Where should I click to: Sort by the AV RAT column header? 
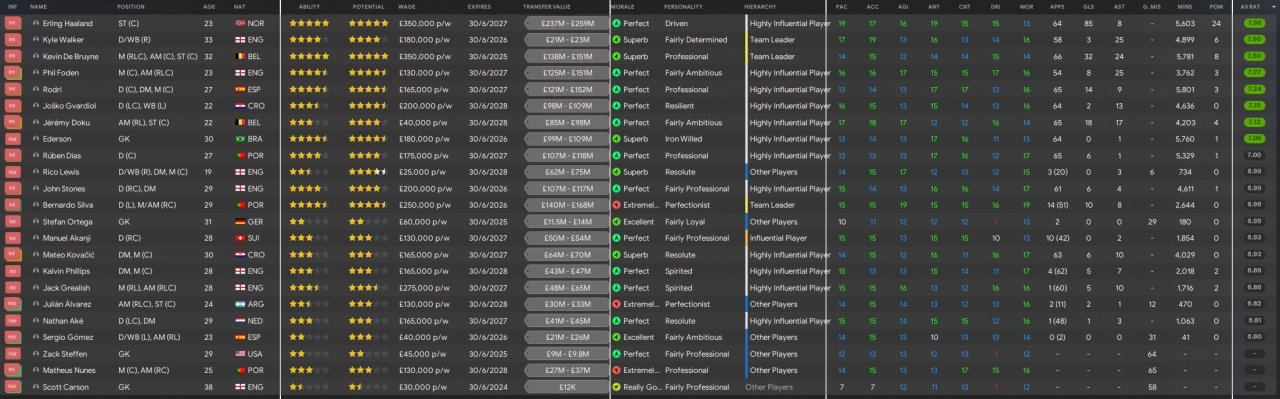click(1250, 7)
